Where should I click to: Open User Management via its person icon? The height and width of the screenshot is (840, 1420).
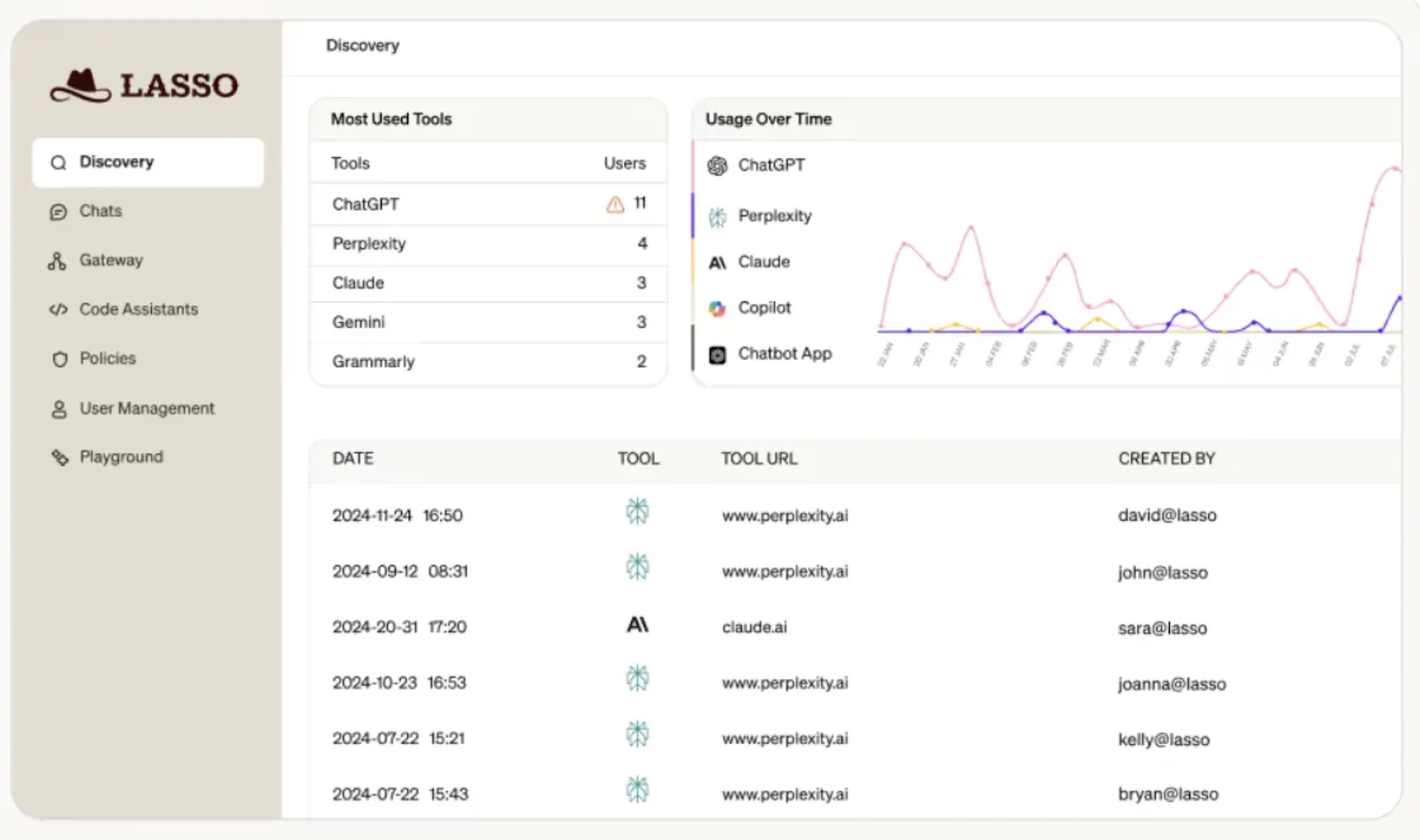click(x=58, y=408)
